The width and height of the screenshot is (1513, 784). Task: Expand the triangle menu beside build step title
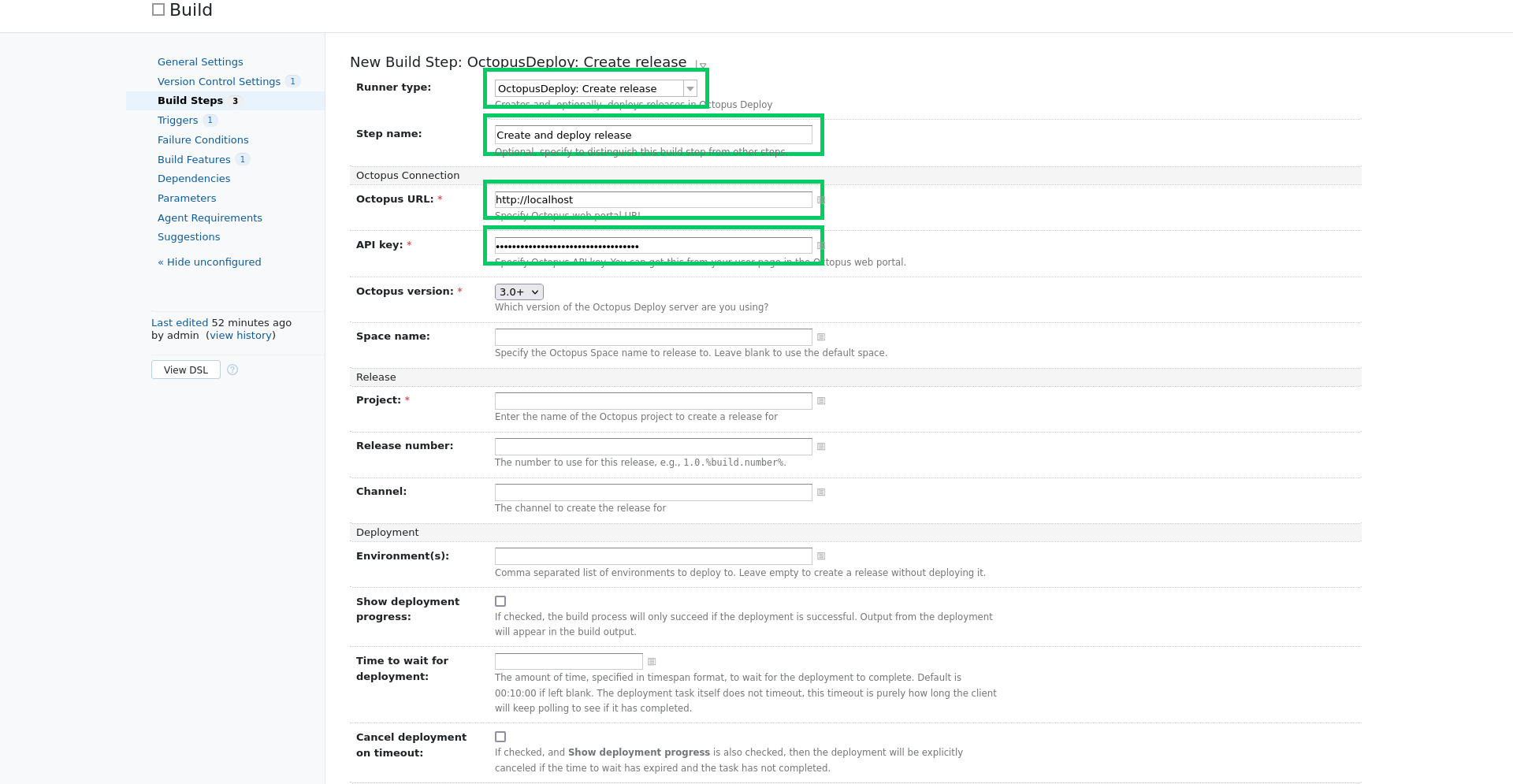click(x=702, y=65)
